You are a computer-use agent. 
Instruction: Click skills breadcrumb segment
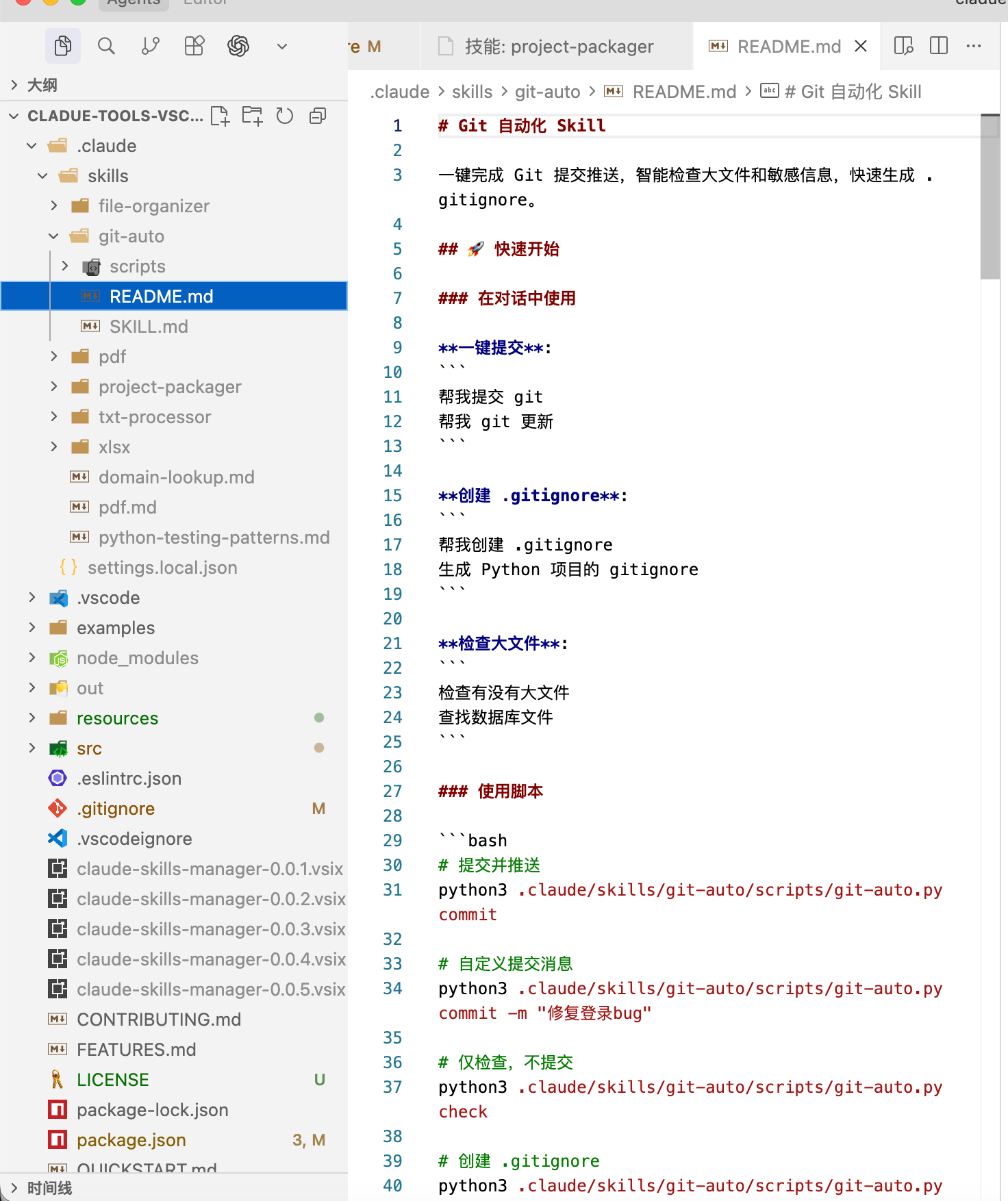[472, 92]
